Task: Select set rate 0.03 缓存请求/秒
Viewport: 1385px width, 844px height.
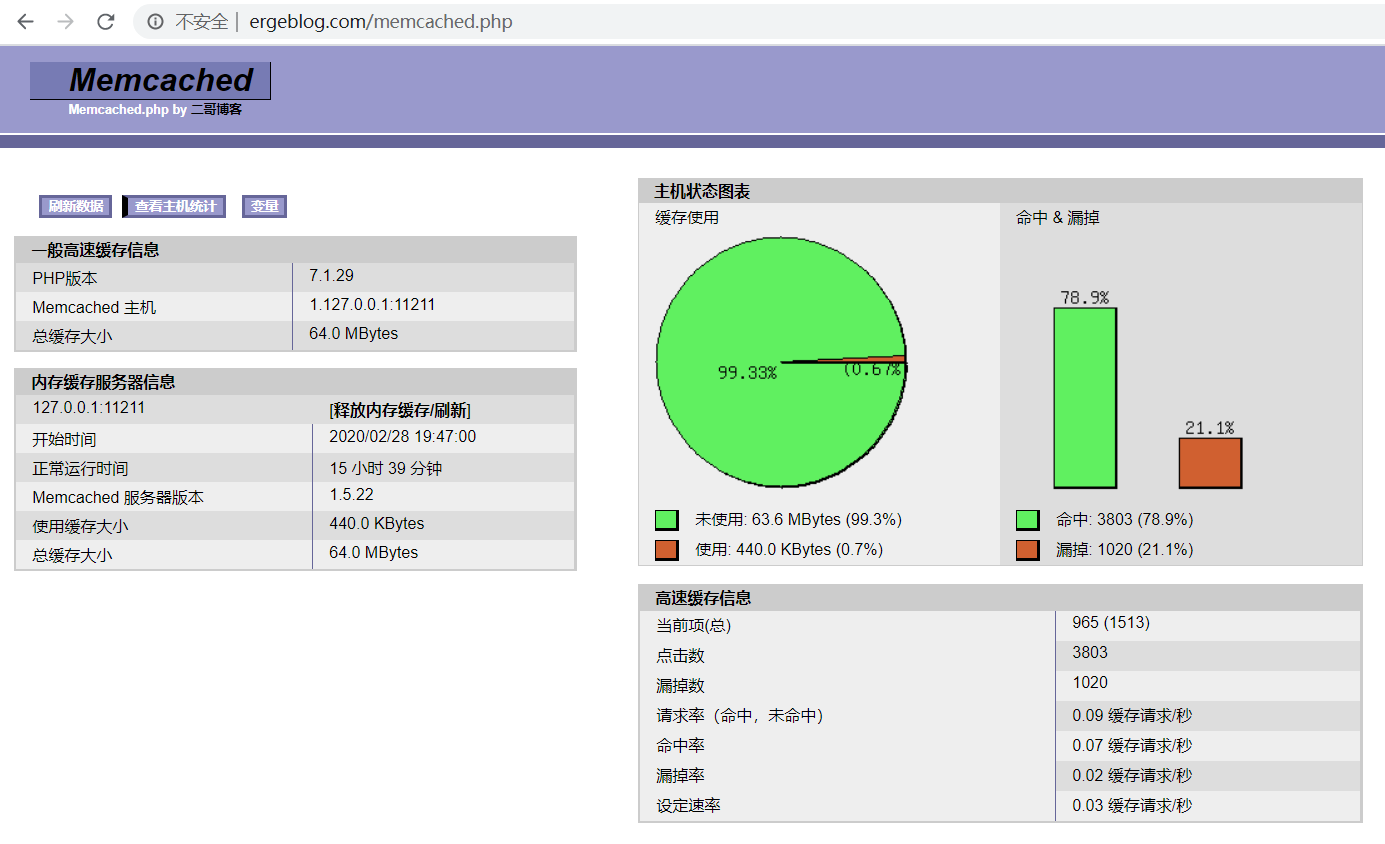Action: (1132, 806)
